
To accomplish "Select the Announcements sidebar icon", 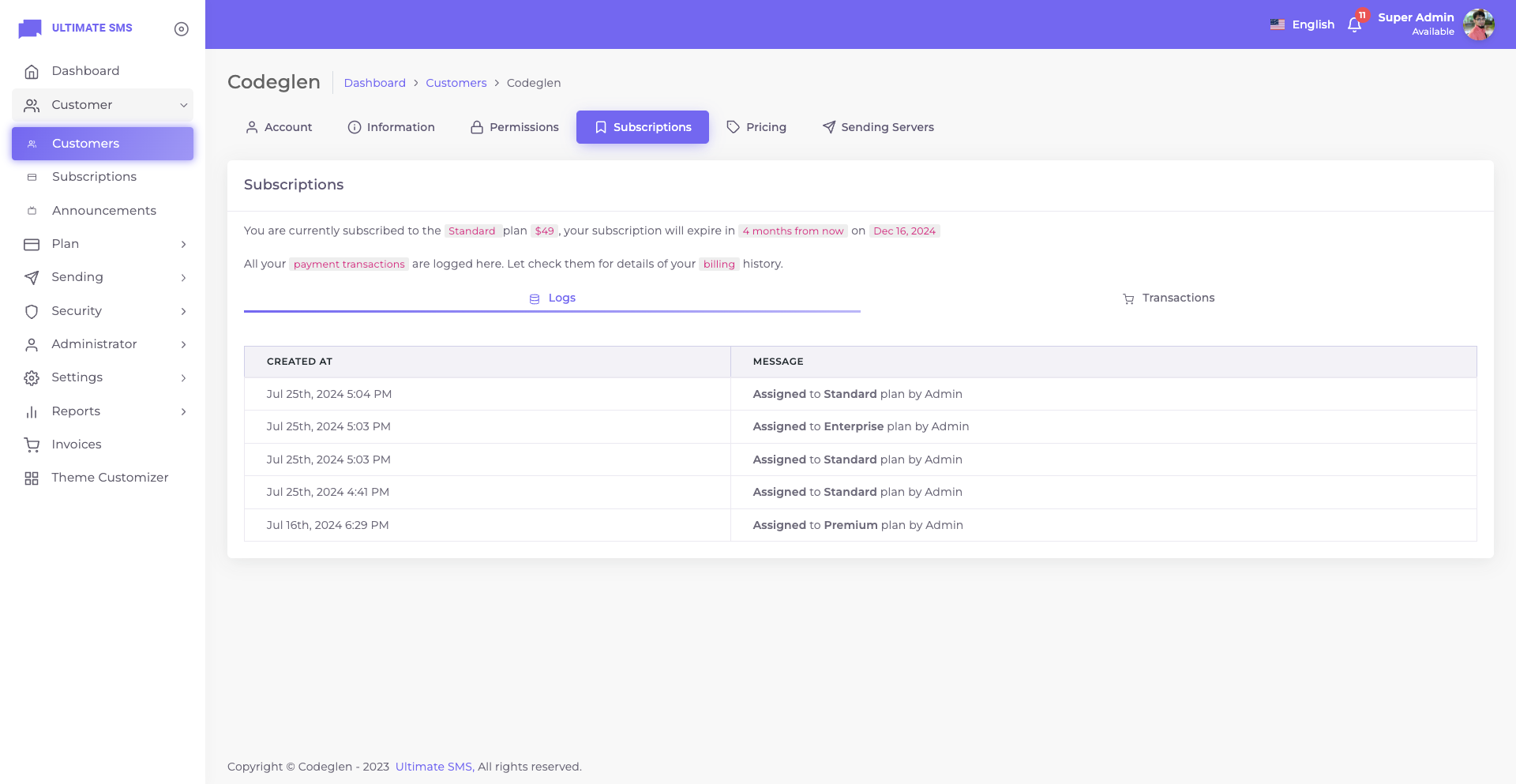I will coord(32,210).
